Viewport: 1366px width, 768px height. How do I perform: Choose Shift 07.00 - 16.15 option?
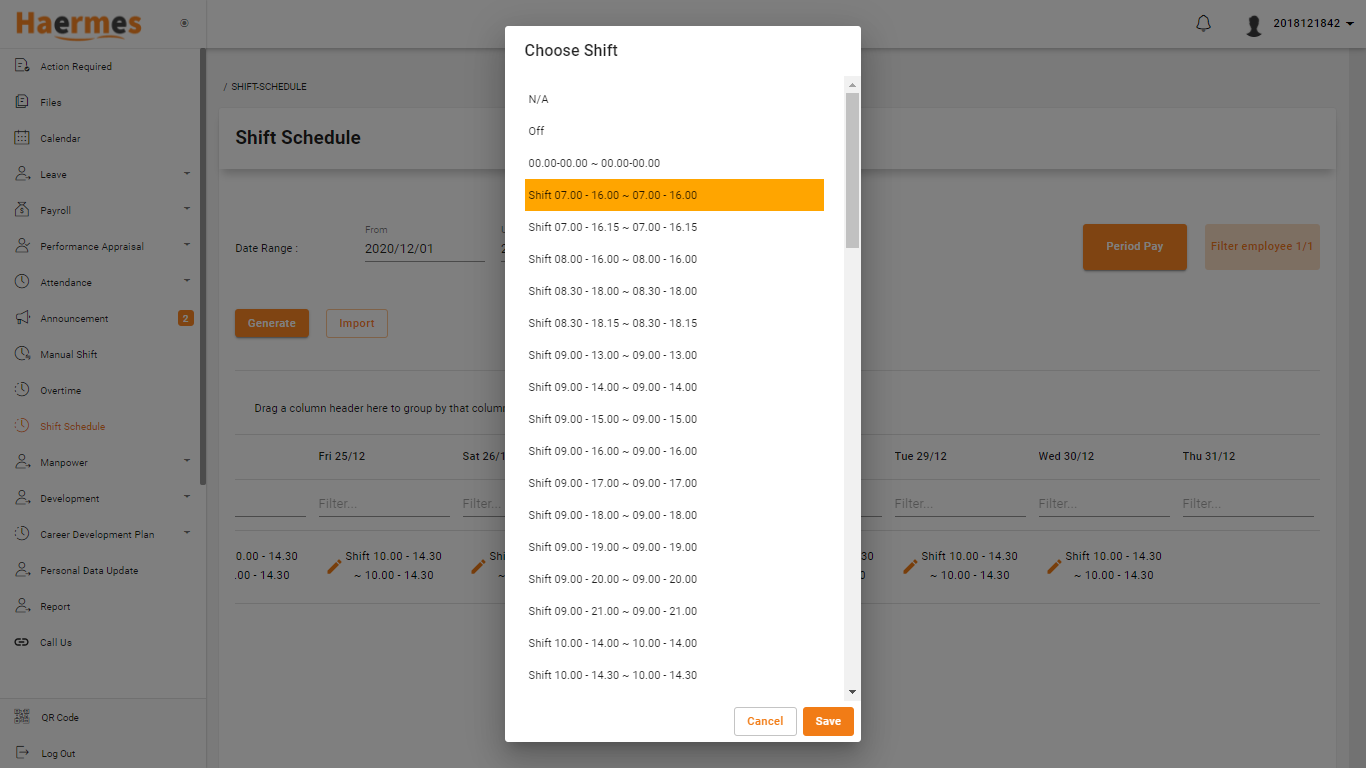click(674, 227)
